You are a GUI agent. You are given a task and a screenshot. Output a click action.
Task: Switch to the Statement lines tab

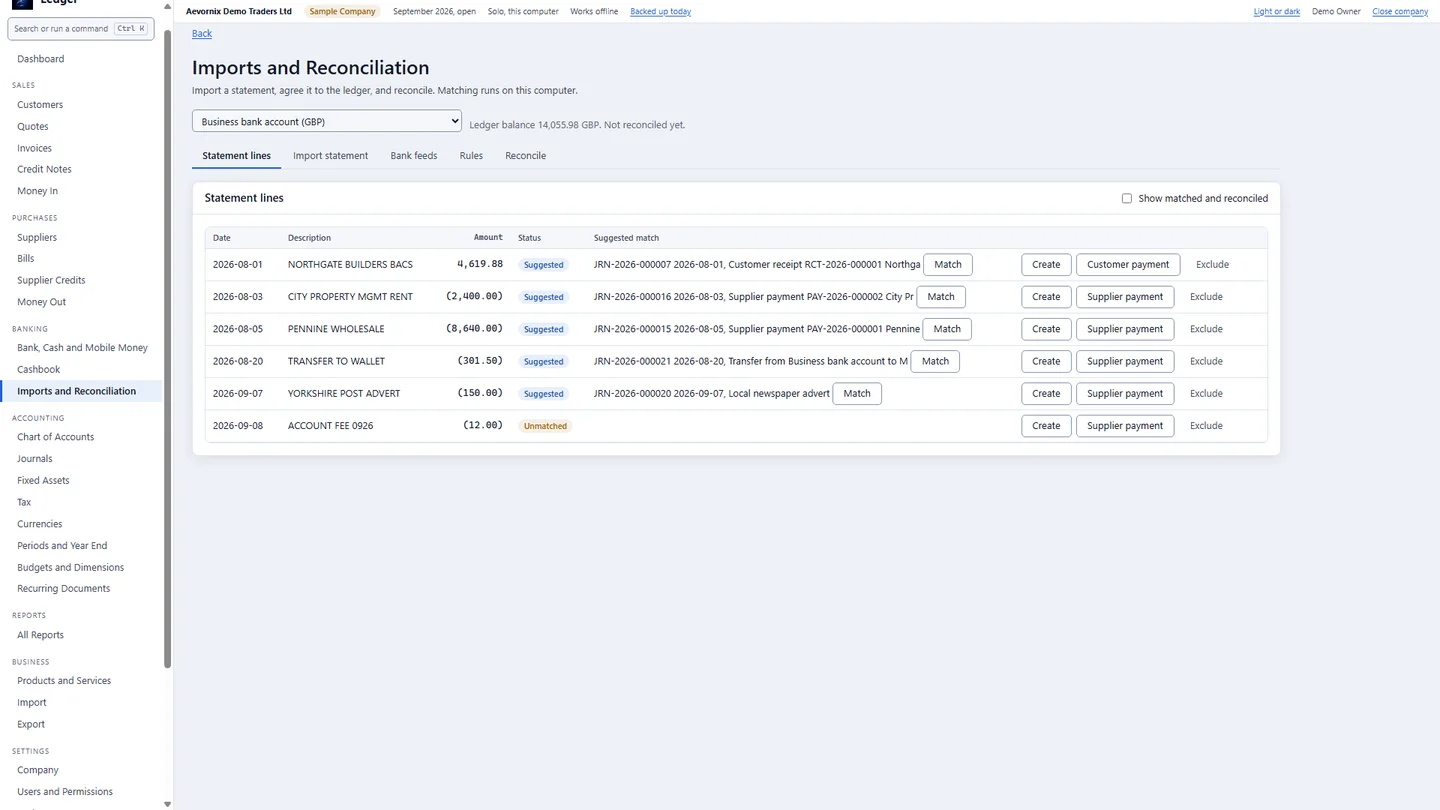coord(236,156)
